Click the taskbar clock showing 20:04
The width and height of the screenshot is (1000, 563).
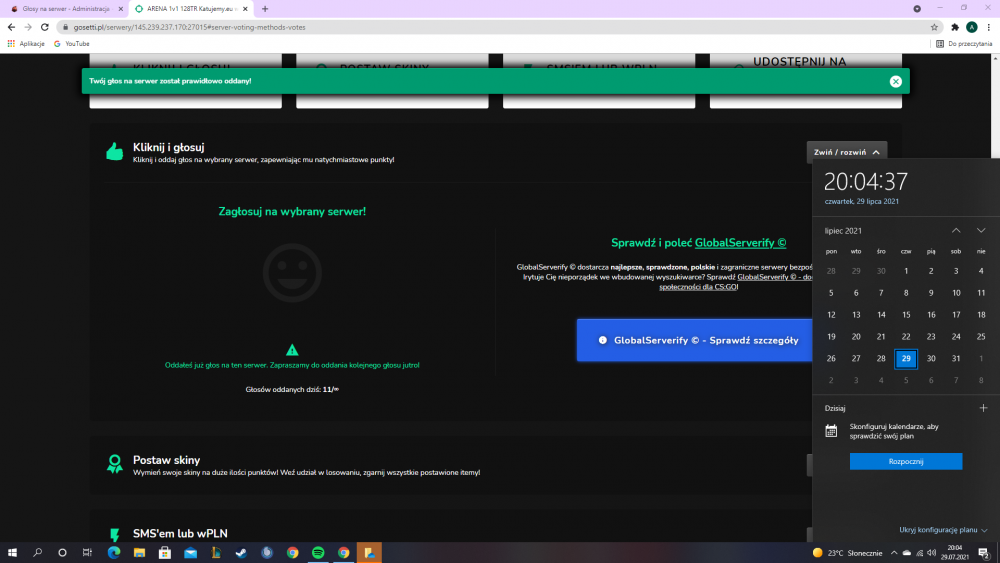coord(955,552)
